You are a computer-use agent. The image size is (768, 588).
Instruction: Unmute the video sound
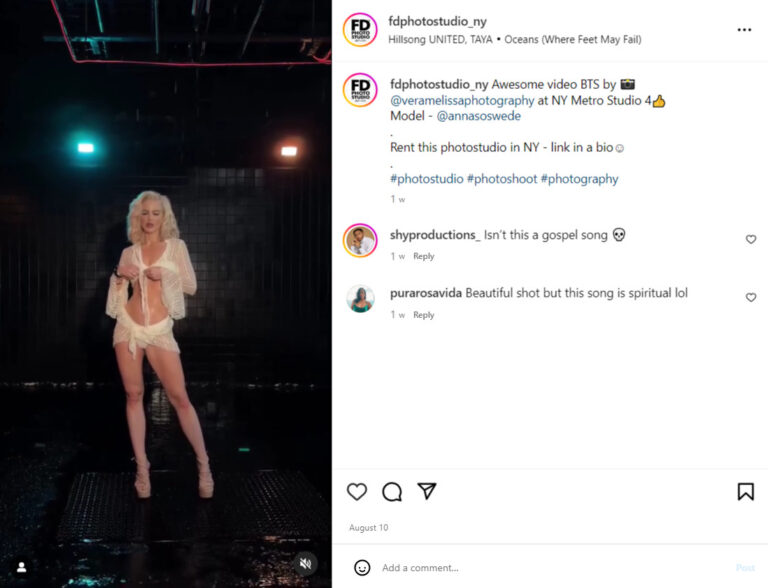tap(306, 564)
